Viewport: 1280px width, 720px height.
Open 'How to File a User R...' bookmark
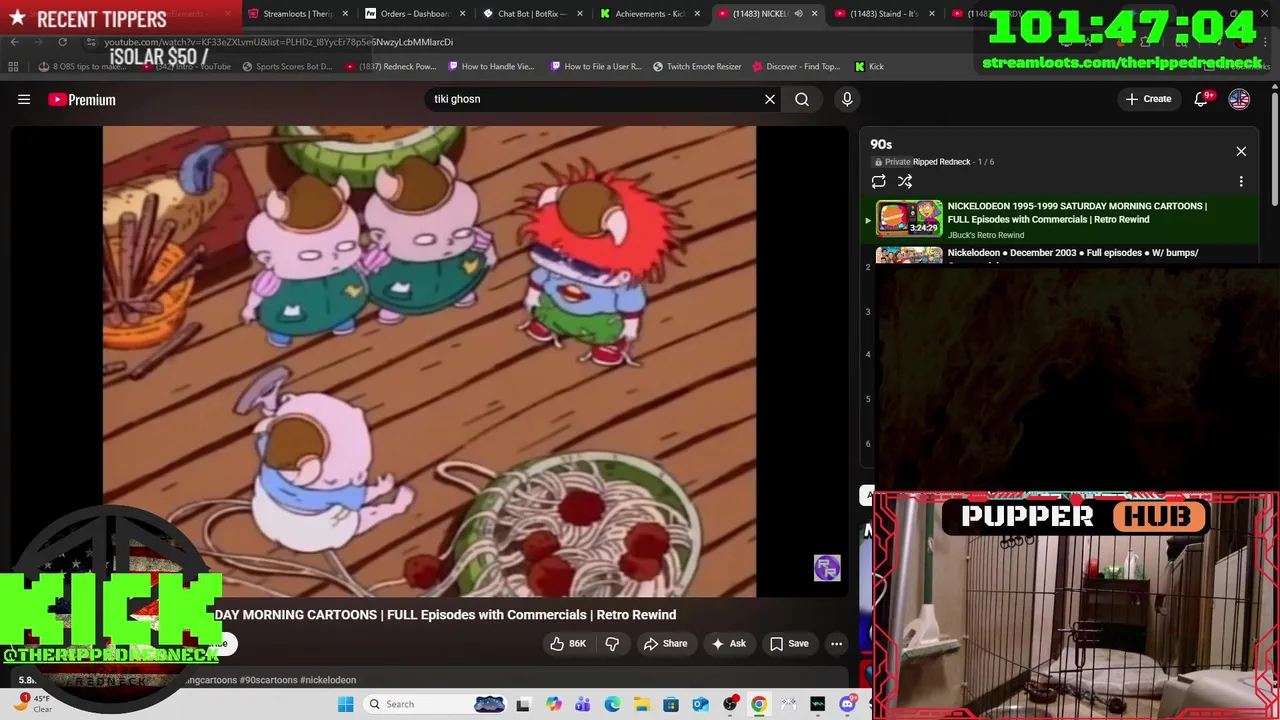tap(595, 67)
